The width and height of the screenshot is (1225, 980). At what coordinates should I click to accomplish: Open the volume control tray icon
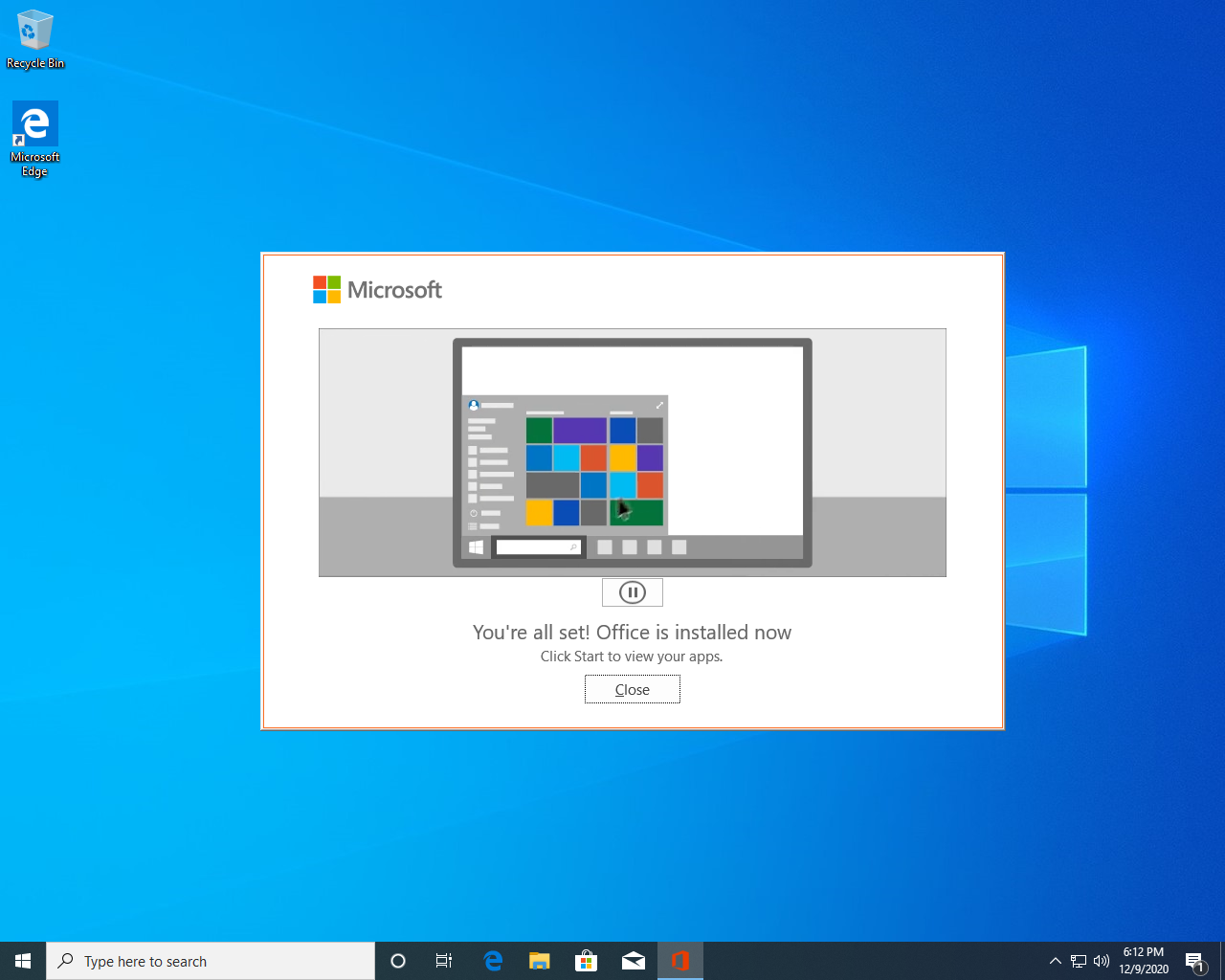click(x=1102, y=961)
